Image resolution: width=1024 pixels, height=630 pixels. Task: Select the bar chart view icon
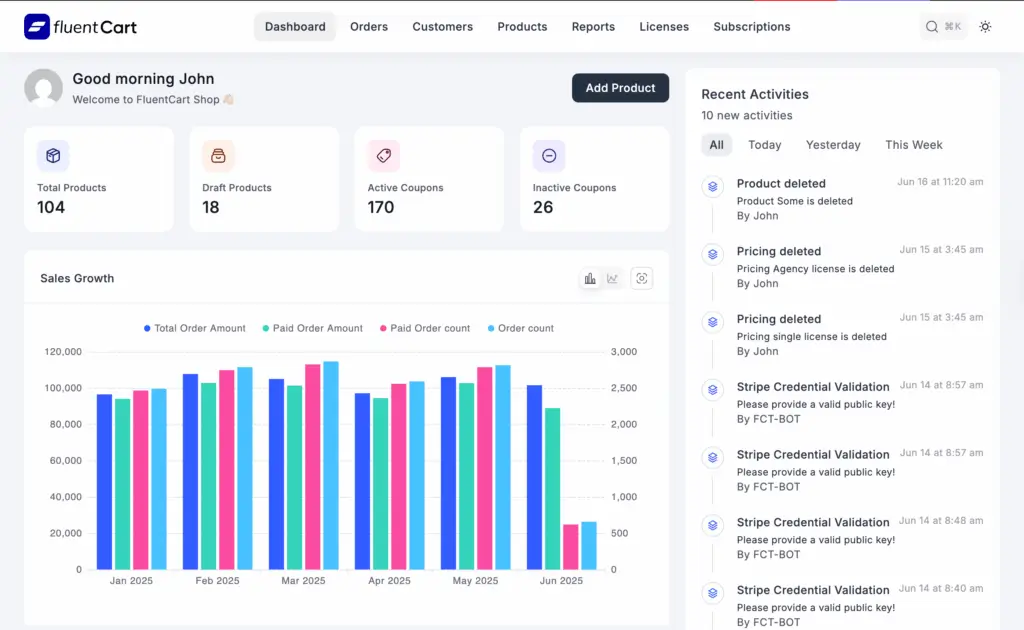point(590,278)
